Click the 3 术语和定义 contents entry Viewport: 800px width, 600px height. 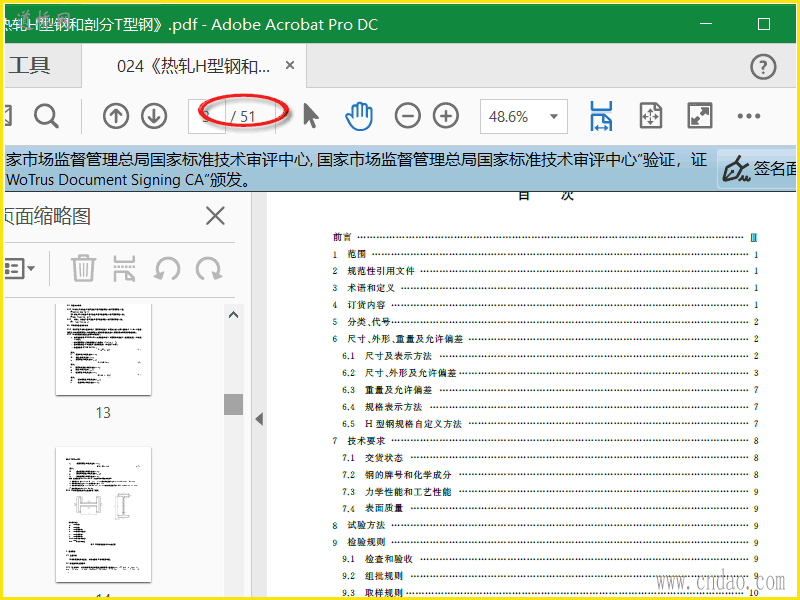(545, 288)
